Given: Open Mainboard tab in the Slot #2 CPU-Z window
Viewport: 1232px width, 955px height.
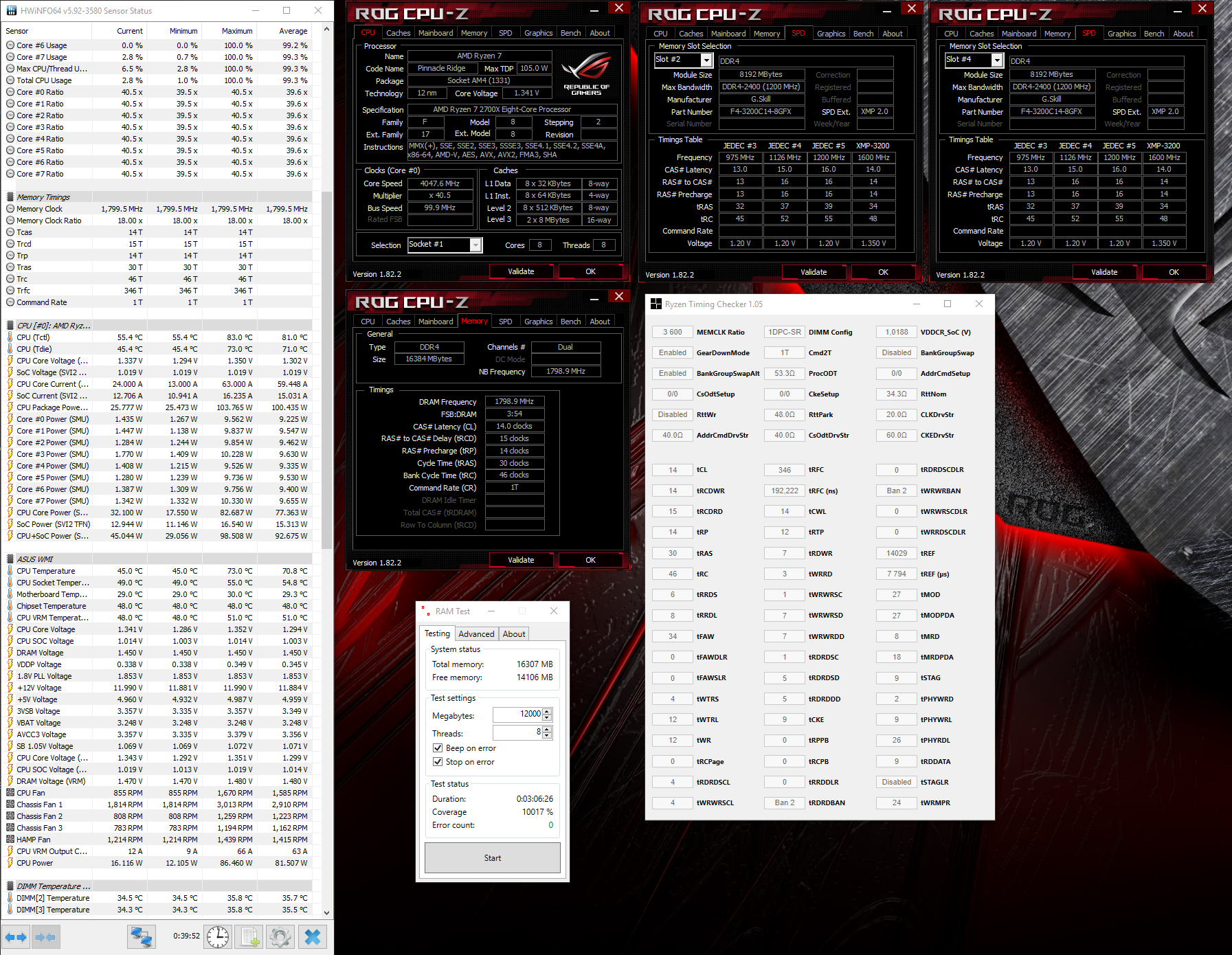Looking at the screenshot, I should pyautogui.click(x=728, y=34).
